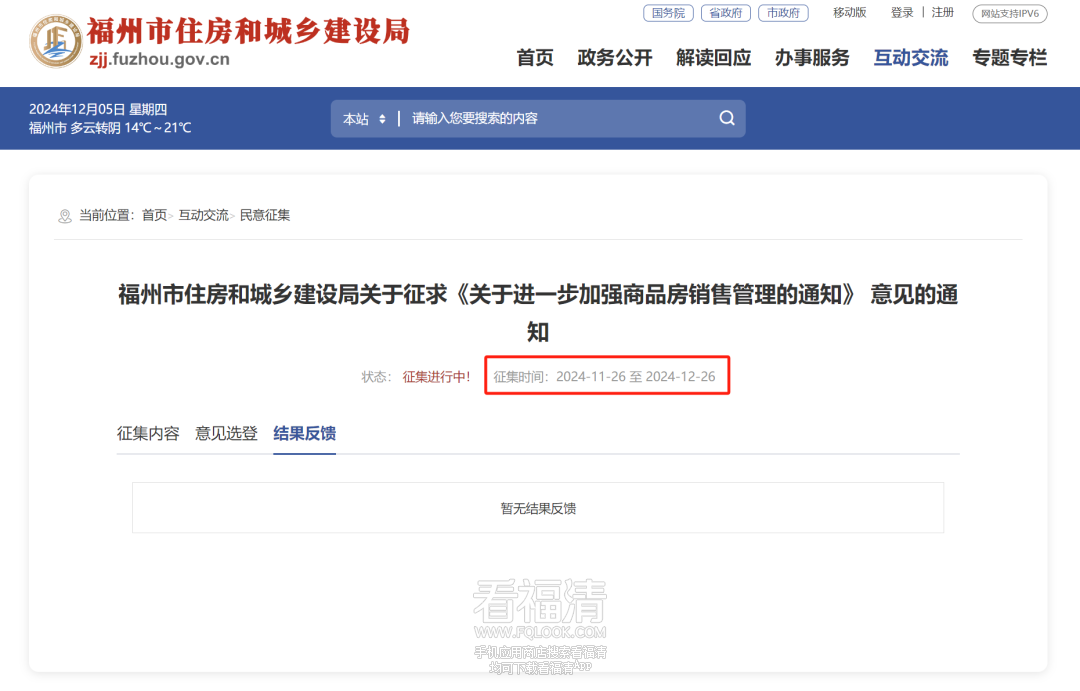Select 办事服务 in the top navigation

(812, 58)
